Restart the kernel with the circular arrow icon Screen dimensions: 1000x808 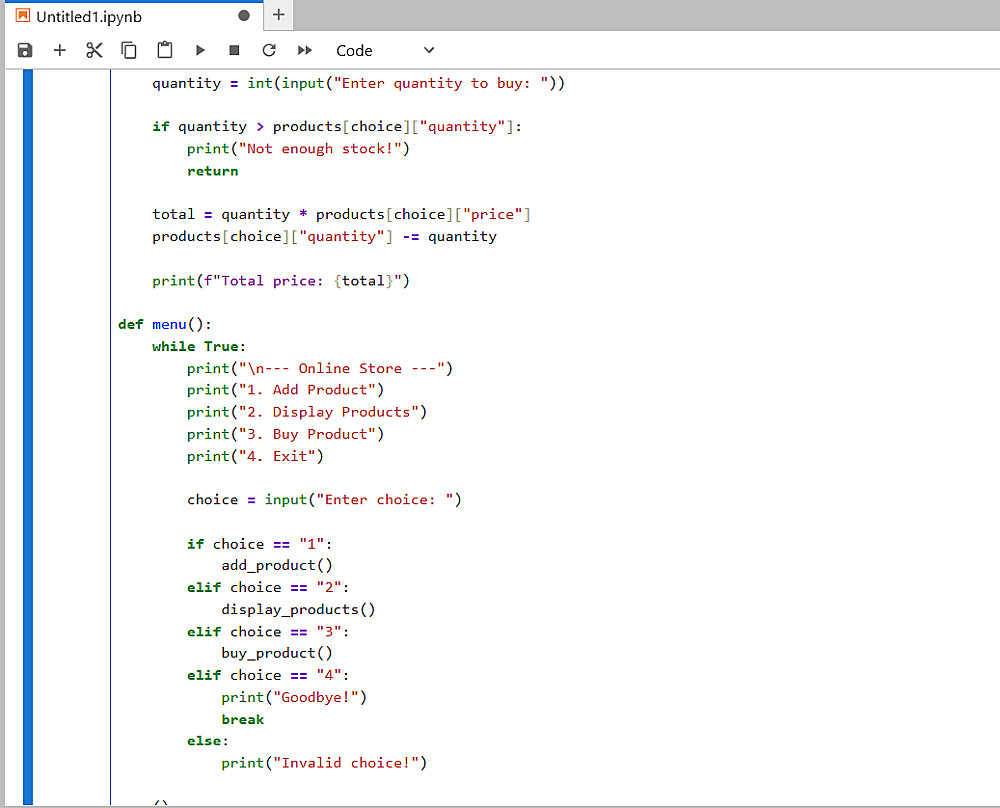pos(269,50)
